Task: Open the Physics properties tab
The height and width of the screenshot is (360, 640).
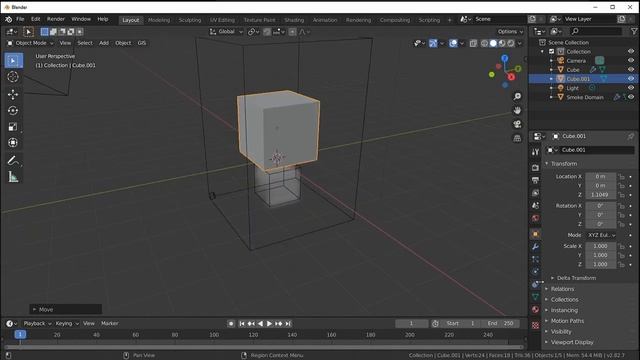Action: tap(536, 272)
